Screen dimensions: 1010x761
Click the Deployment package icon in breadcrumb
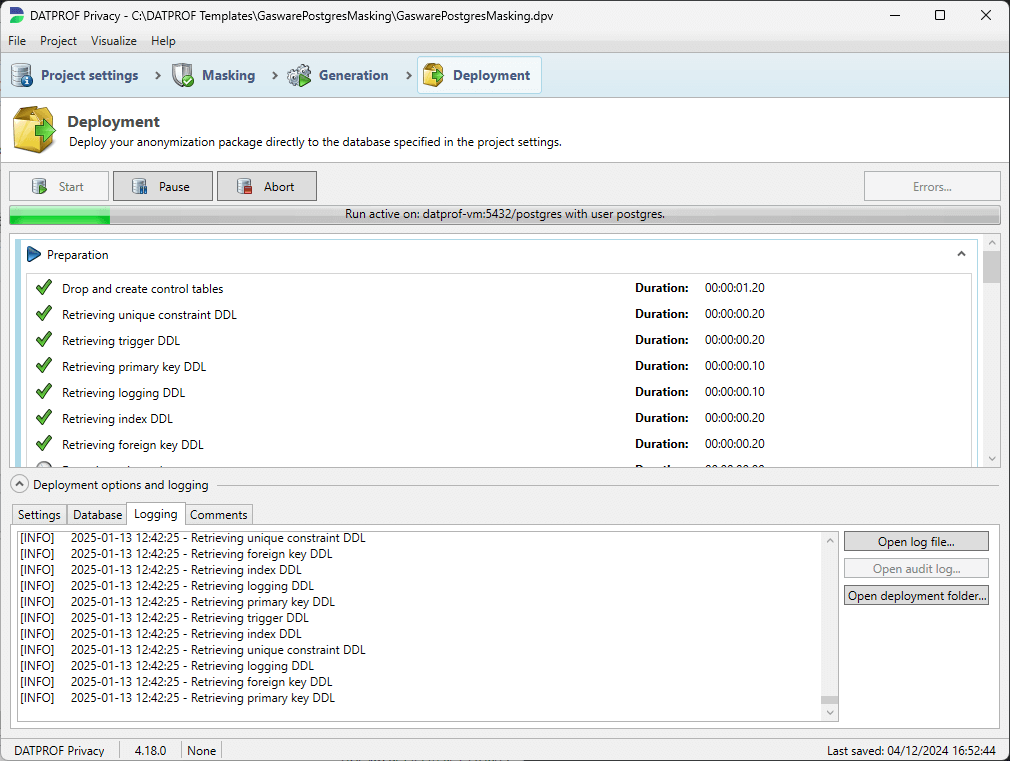434,74
